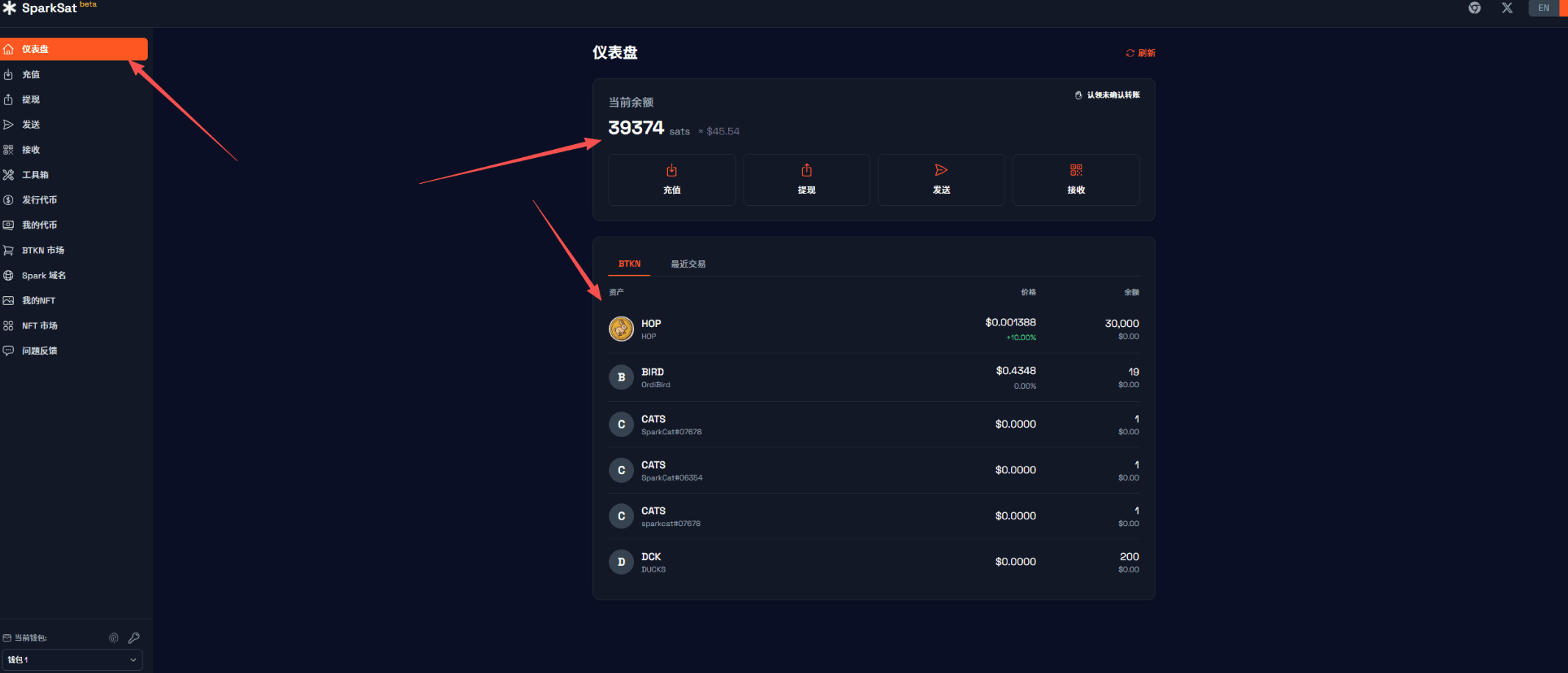Open the X social icon in header

1507,8
